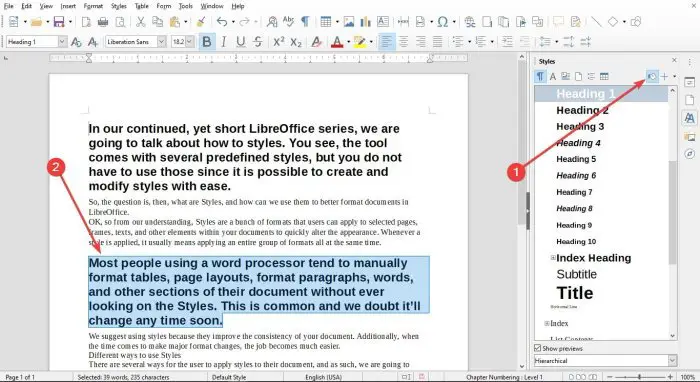
Task: Apply Heading 2 style from list
Action: click(x=582, y=110)
